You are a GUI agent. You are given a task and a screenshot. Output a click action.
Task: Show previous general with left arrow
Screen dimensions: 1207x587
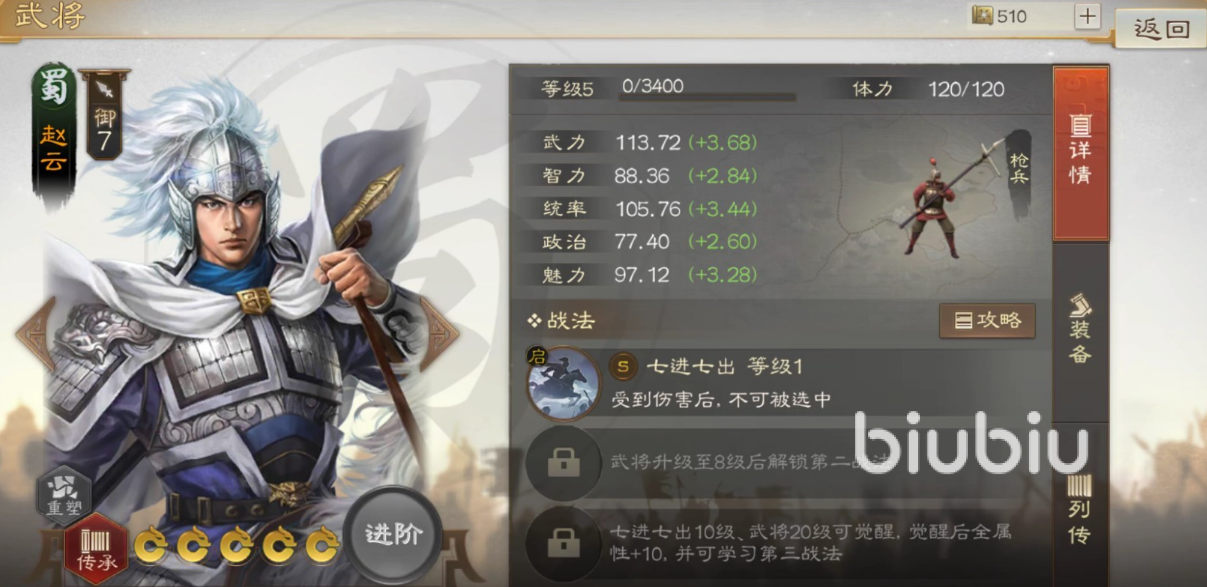(x=34, y=333)
